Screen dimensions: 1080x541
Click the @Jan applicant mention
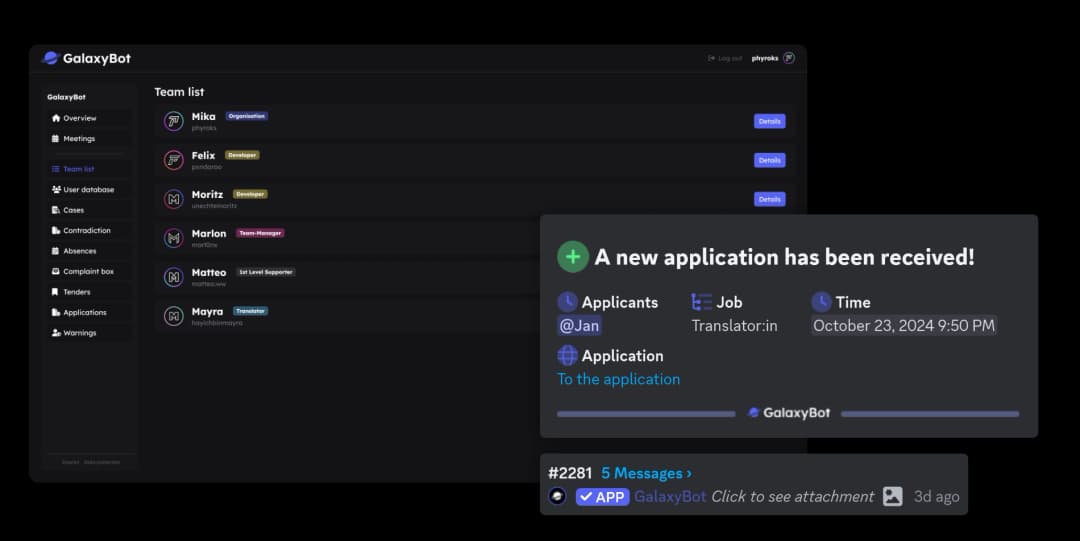[579, 325]
